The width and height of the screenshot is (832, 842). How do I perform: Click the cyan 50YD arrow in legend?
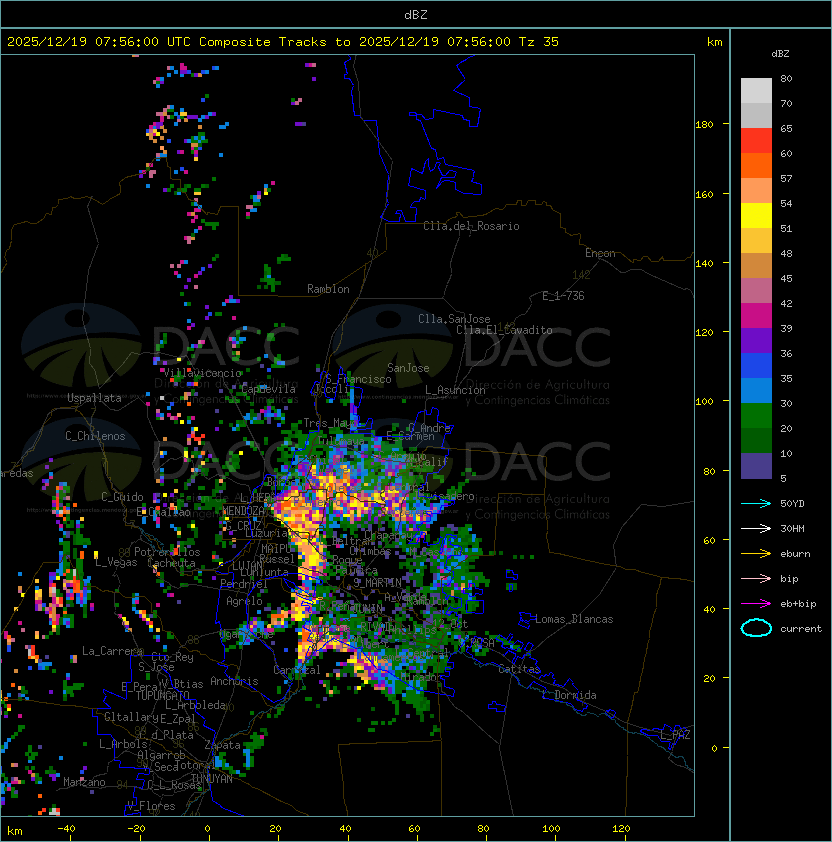[756, 503]
